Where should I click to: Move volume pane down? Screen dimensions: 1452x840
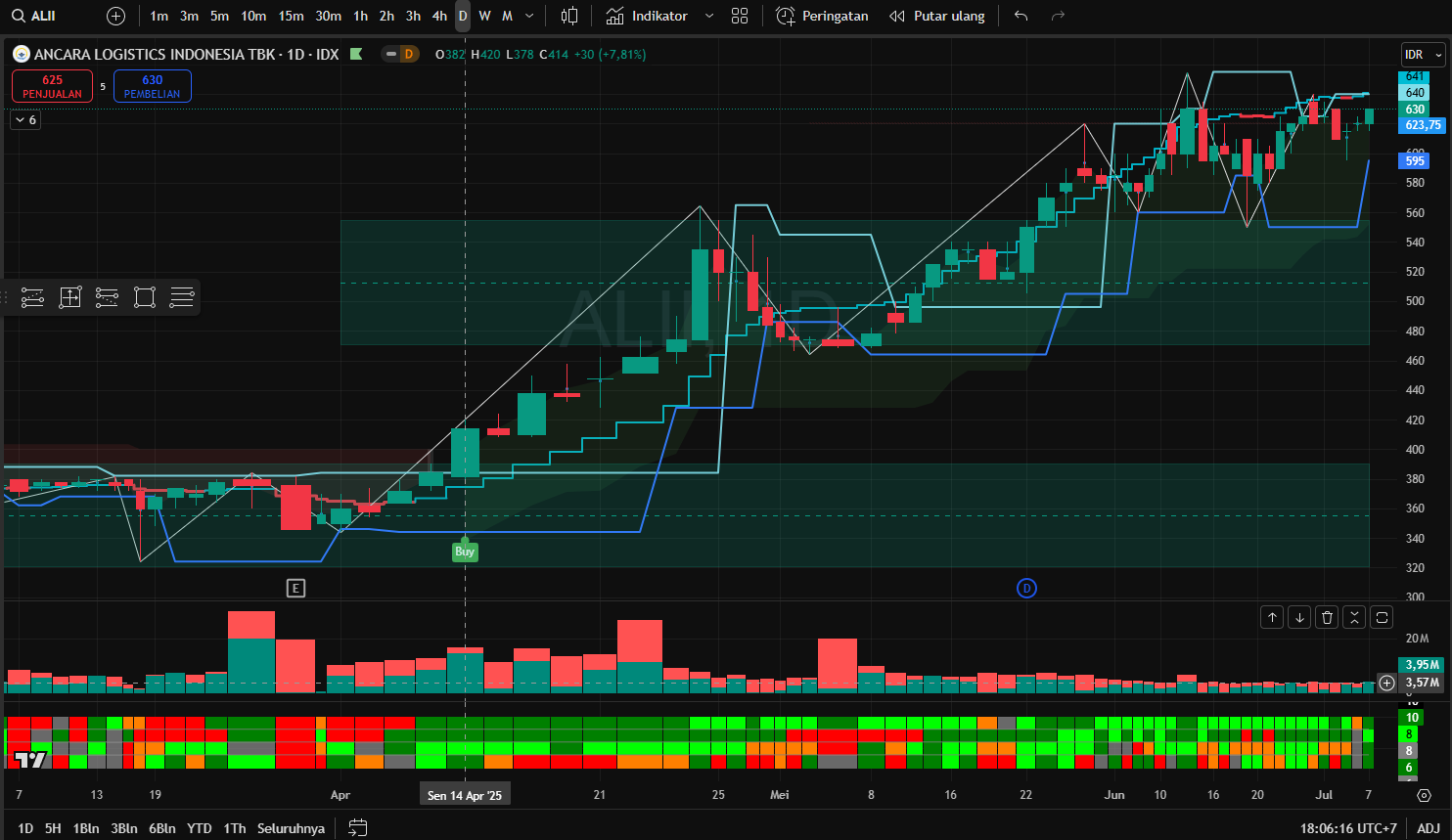(x=1299, y=617)
